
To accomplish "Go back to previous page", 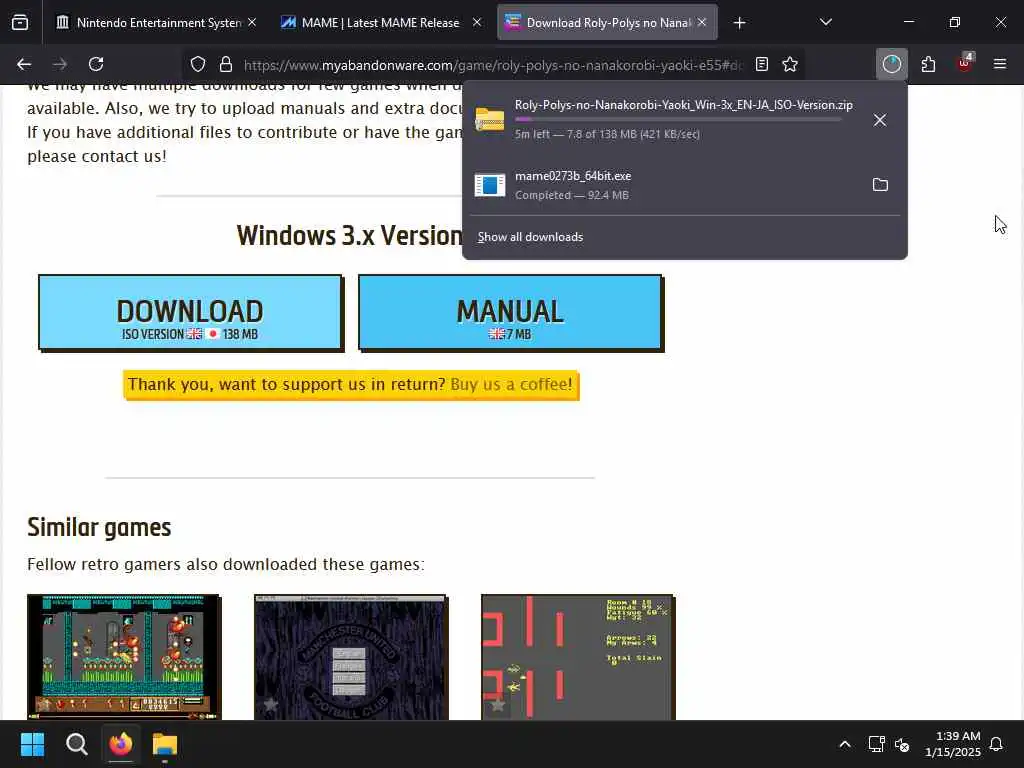I will [24, 64].
